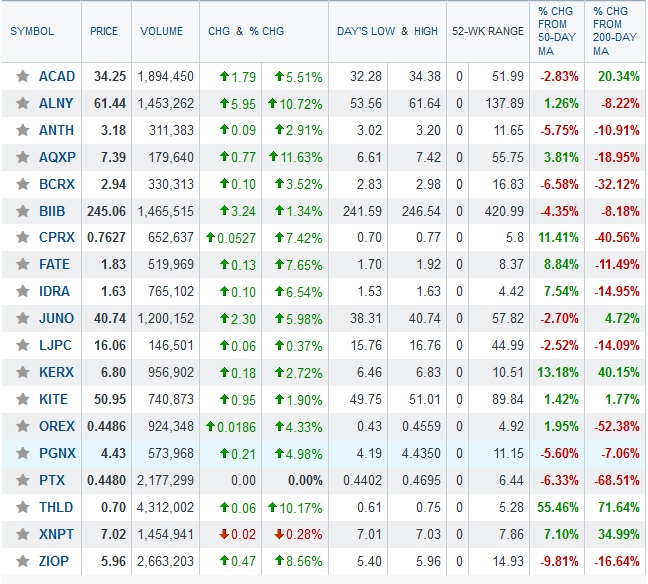
Task: Select ALNY 52-week high 137.89
Action: [505, 103]
